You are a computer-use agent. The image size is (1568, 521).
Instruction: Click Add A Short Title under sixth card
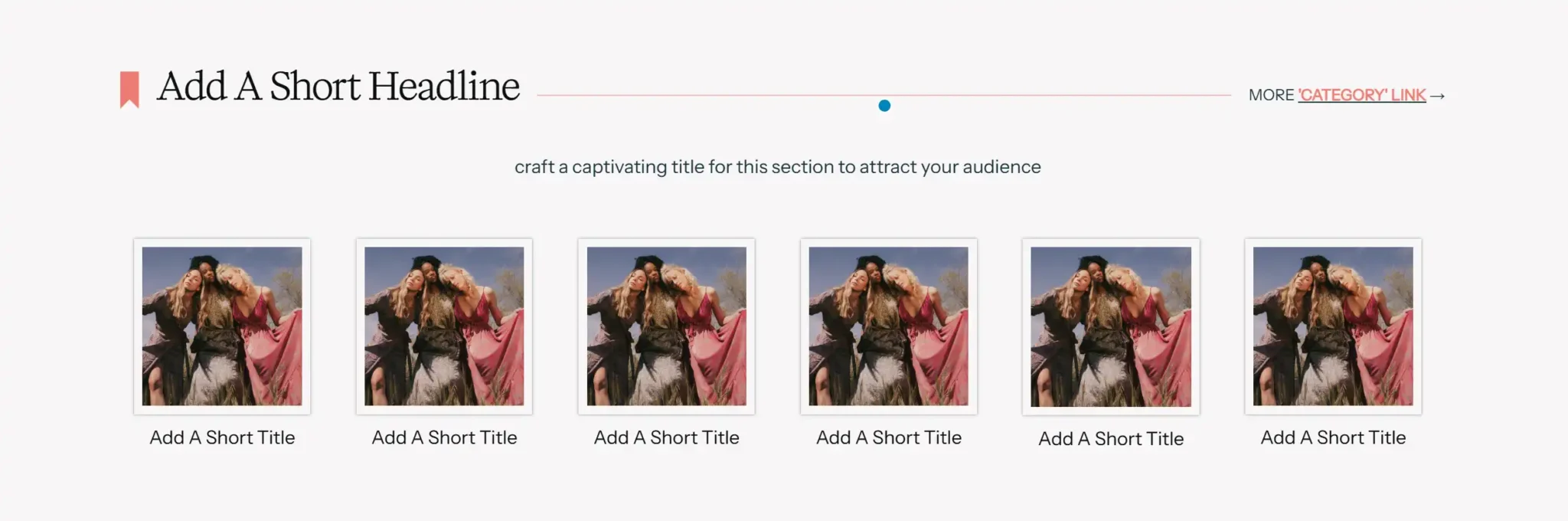pos(1333,437)
